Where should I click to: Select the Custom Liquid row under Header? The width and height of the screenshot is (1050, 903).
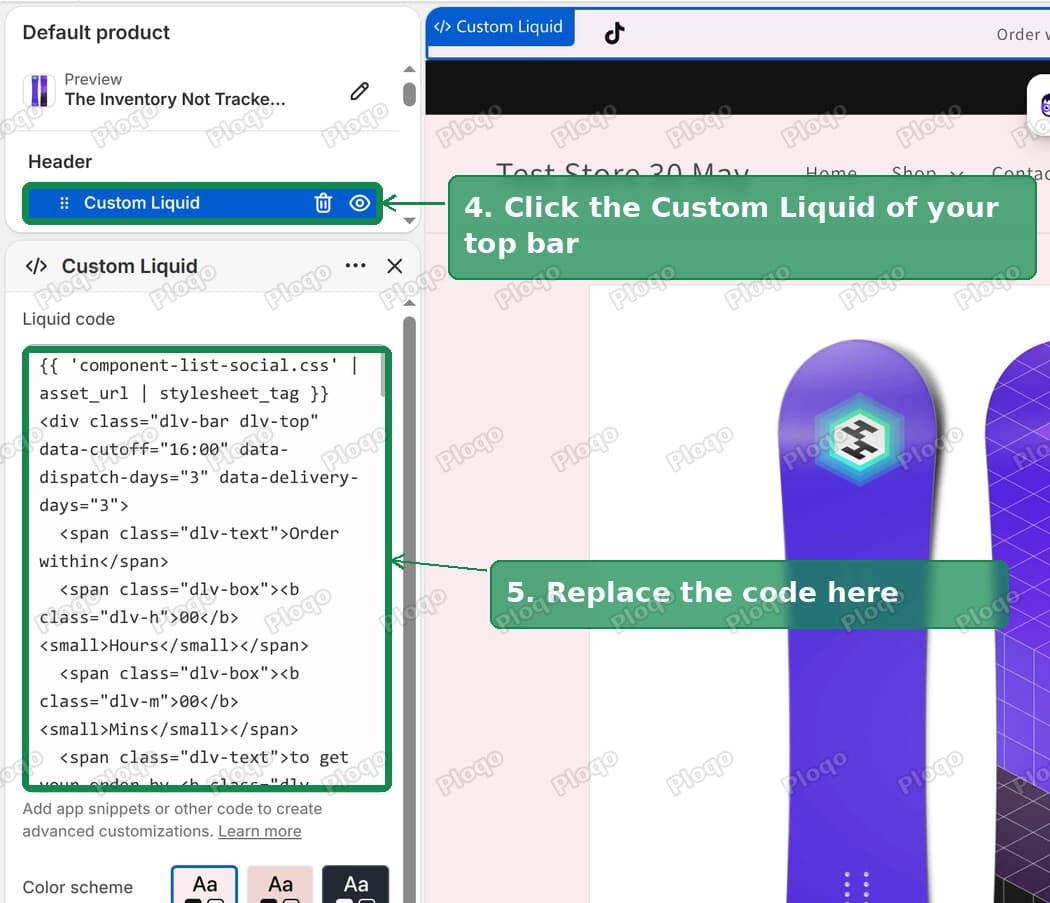pyautogui.click(x=202, y=203)
